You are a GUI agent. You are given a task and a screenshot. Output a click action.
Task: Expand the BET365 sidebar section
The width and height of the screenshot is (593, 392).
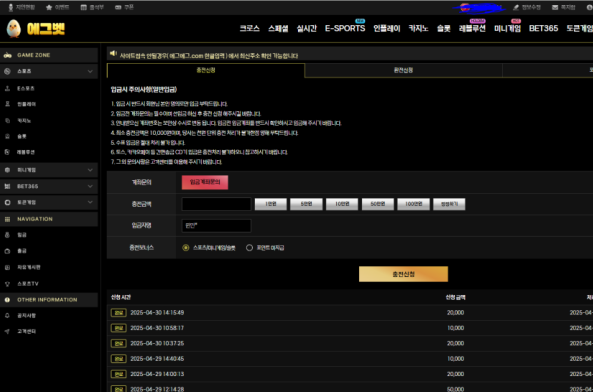click(90, 186)
